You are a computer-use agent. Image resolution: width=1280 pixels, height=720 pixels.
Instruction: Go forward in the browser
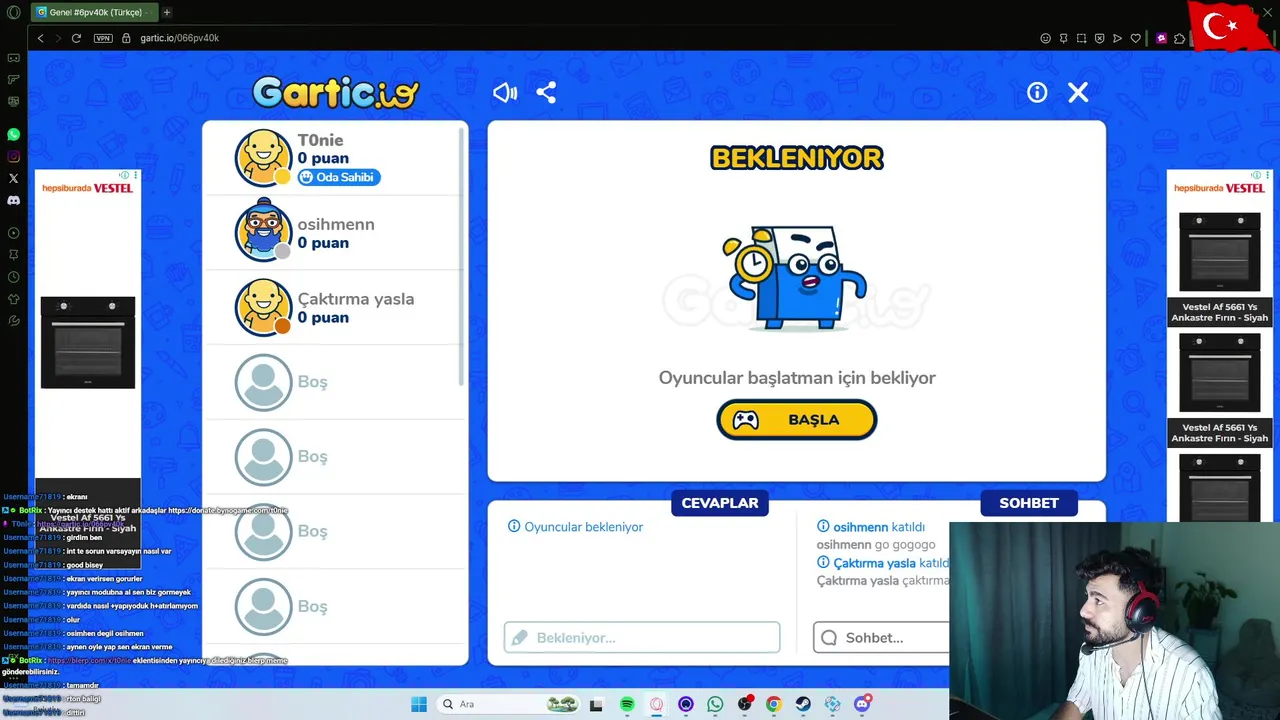[x=58, y=38]
